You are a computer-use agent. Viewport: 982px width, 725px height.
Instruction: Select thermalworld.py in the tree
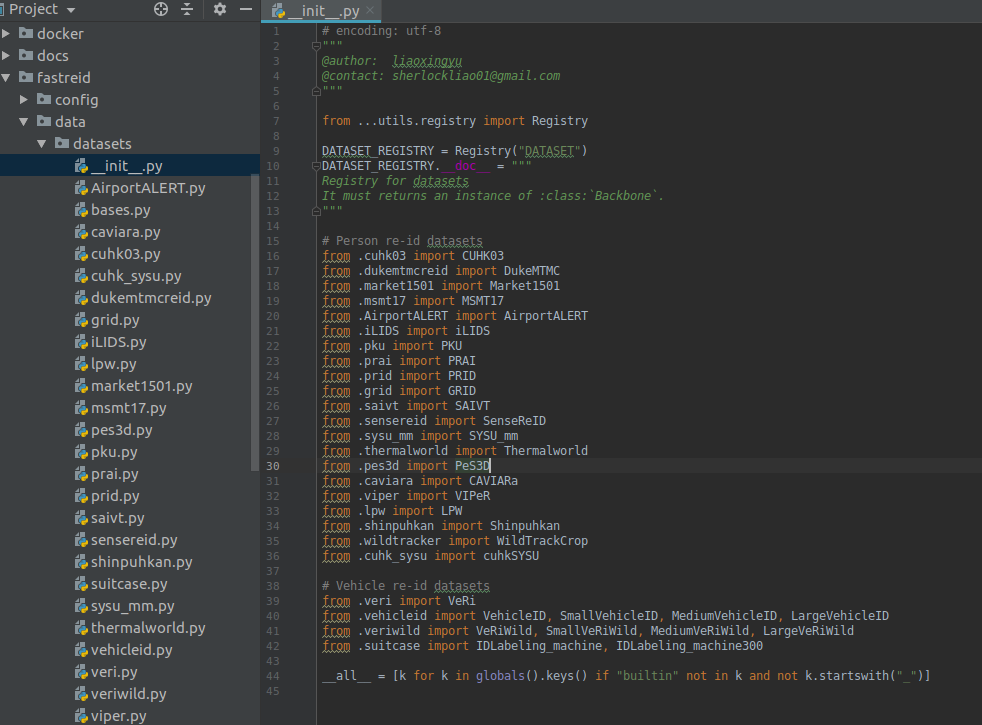130,627
